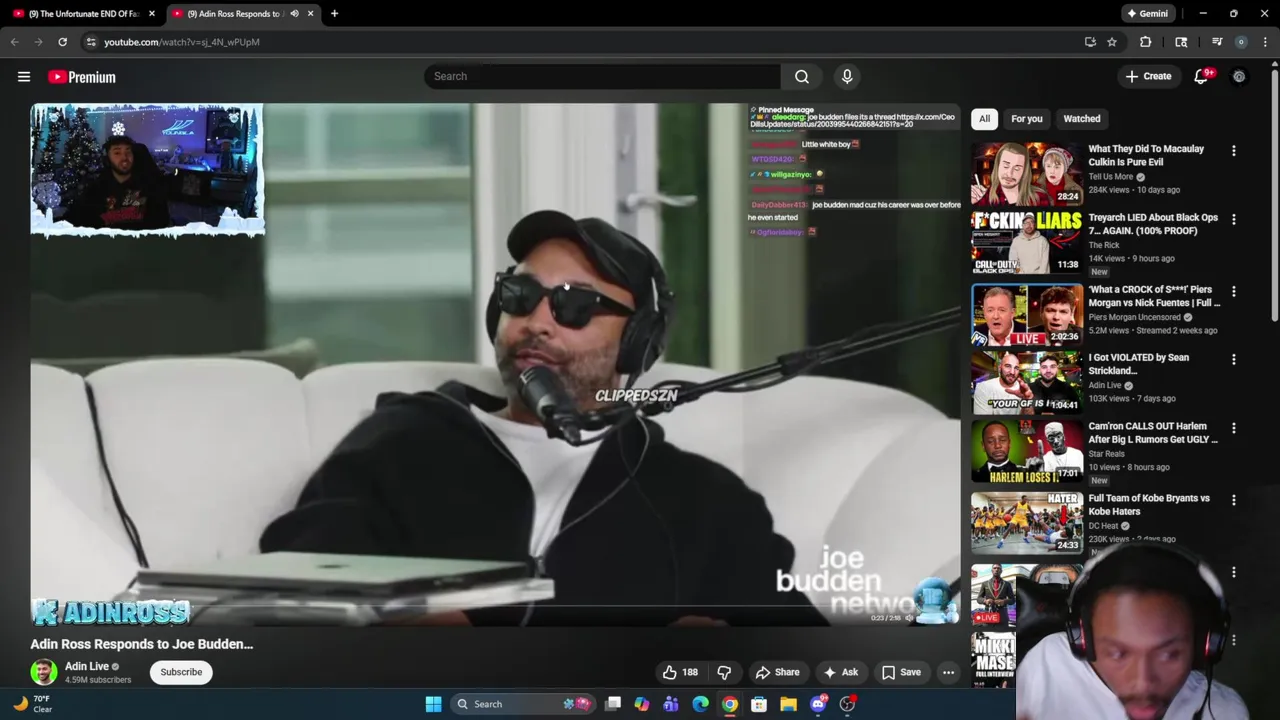1280x720 pixels.
Task: Click the Share button
Action: tap(777, 673)
